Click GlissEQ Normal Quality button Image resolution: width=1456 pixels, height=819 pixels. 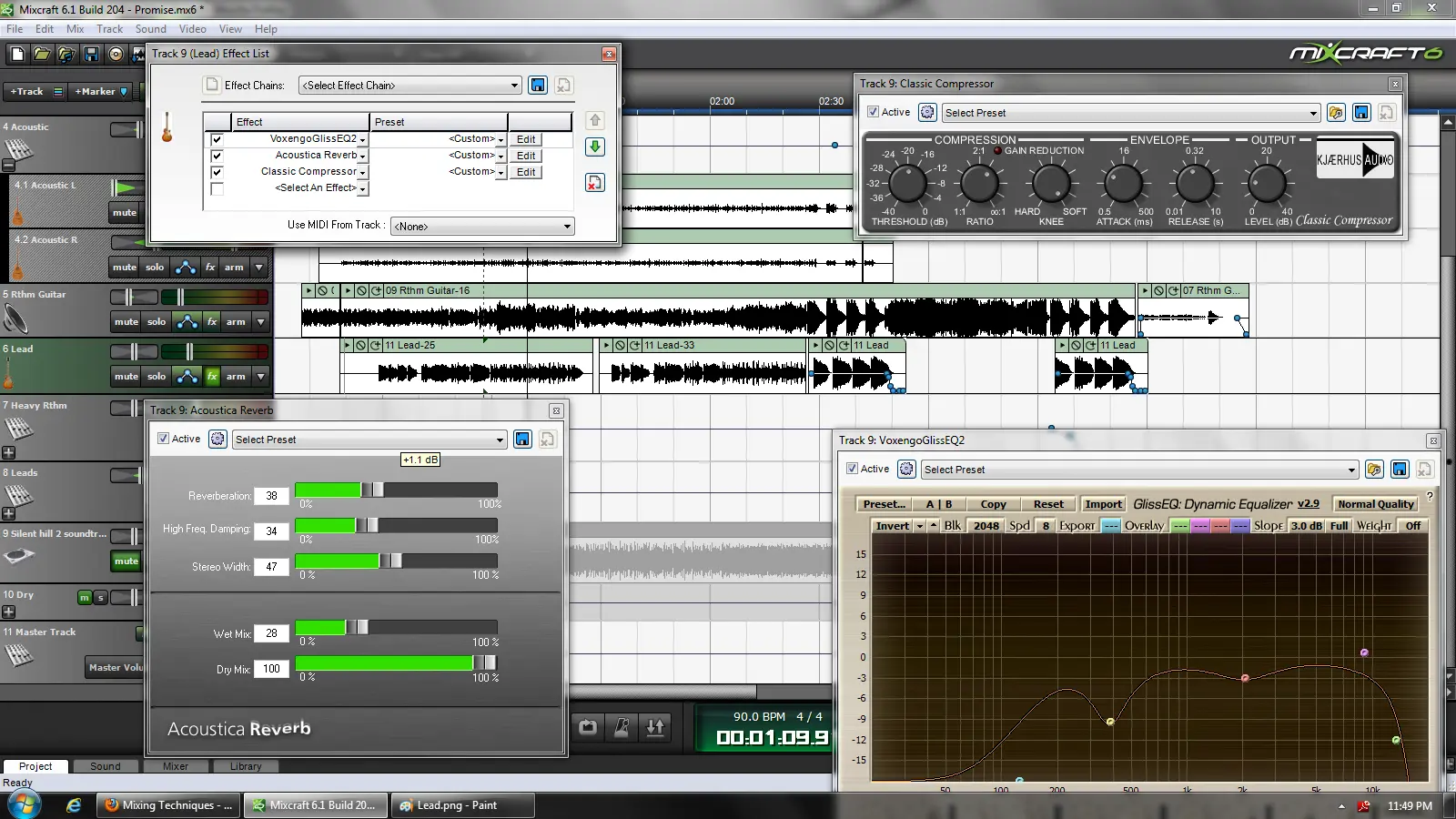(1376, 504)
